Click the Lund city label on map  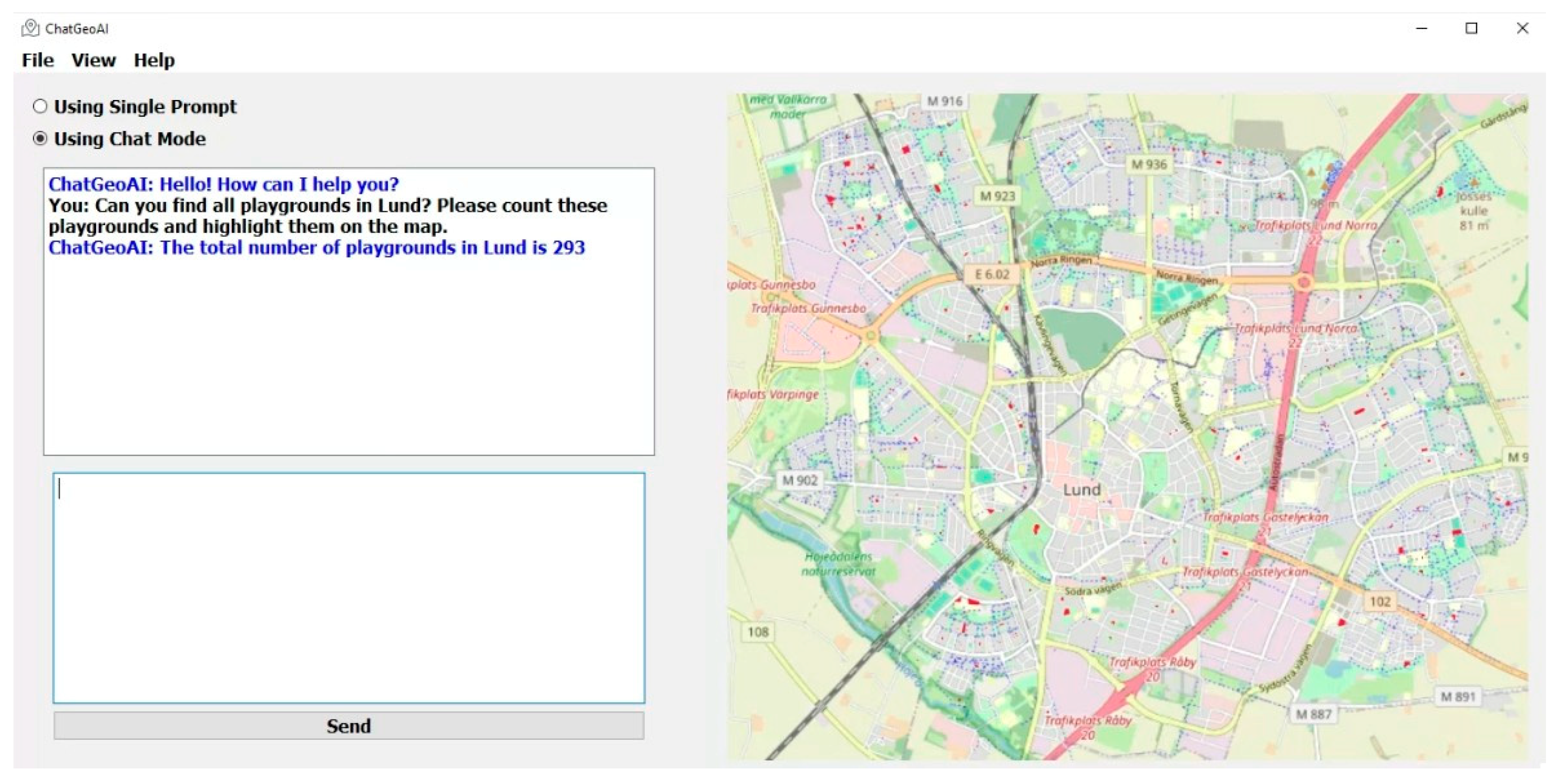pos(1081,490)
